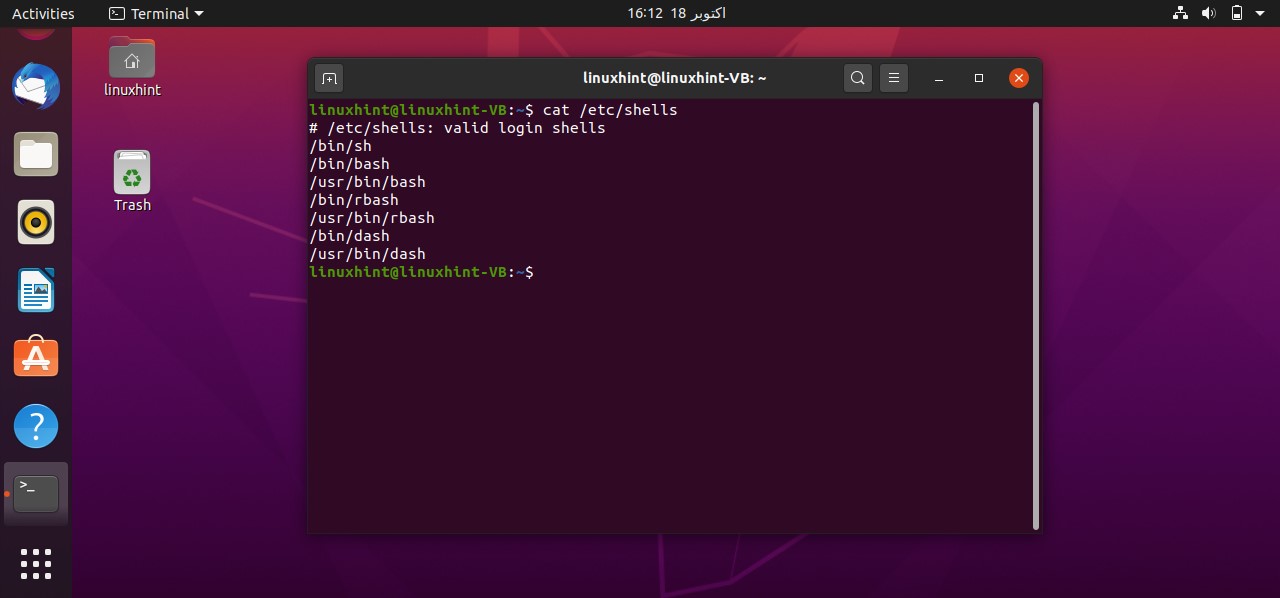1280x598 pixels.
Task: Launch Rhythmbox media player from the dock
Action: pos(36,222)
